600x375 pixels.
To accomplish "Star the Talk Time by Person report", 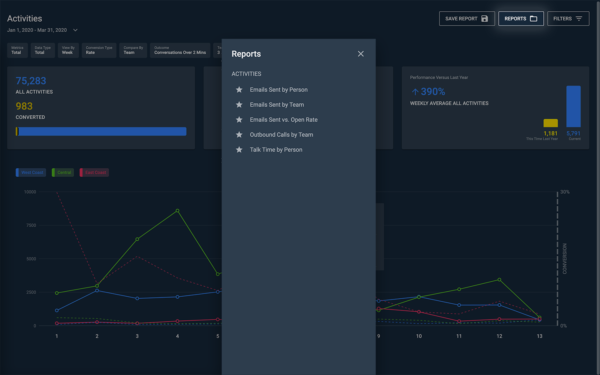I will point(239,150).
